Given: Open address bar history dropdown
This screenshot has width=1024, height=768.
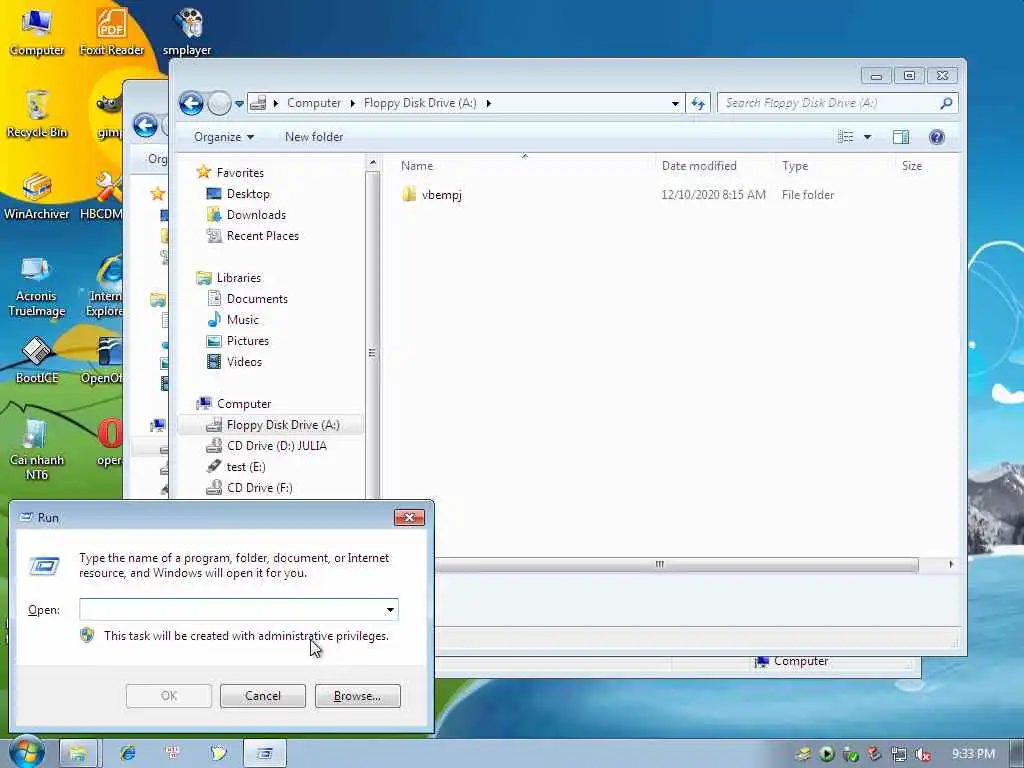Looking at the screenshot, I should (x=675, y=103).
